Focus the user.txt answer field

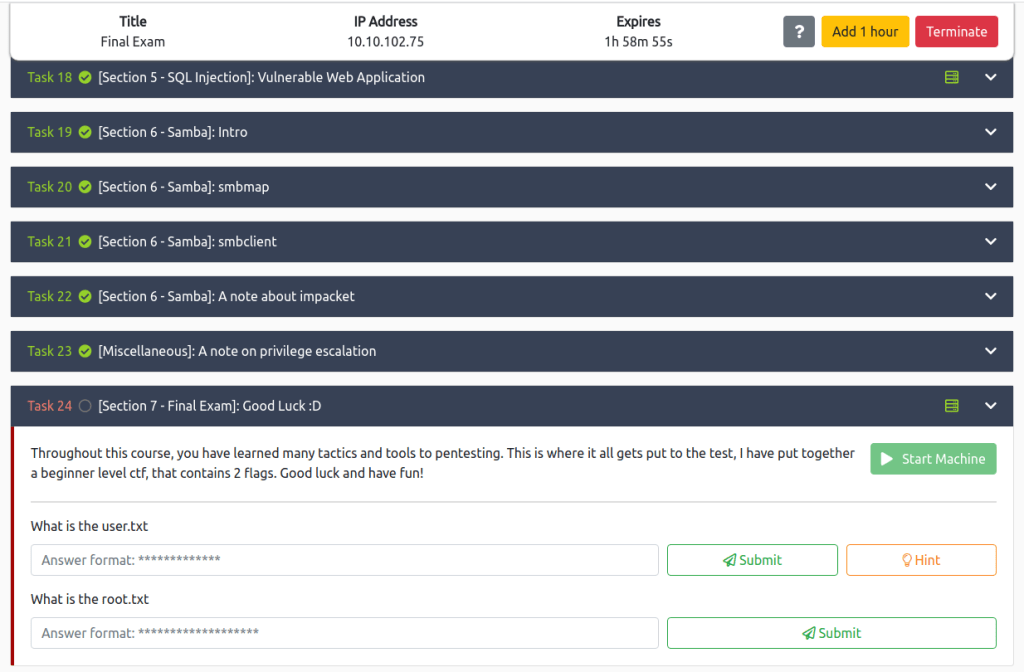click(344, 560)
